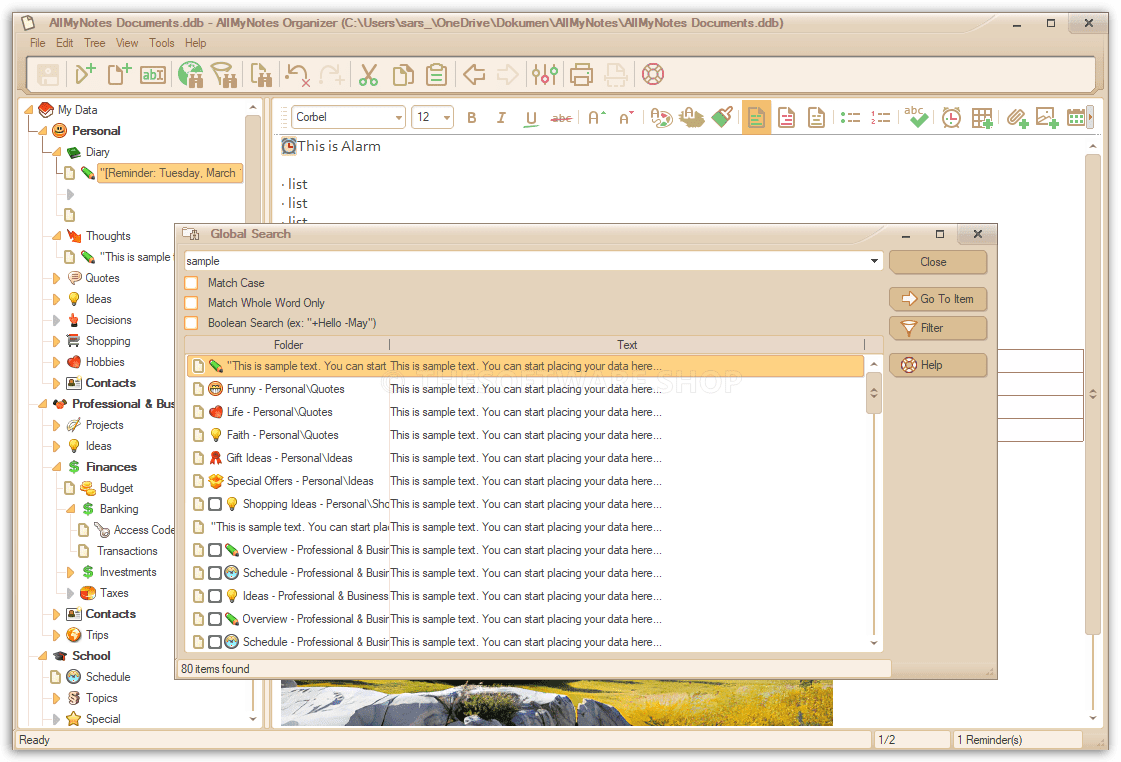1121x762 pixels.
Task: Click the add new folder icon
Action: tap(85, 74)
